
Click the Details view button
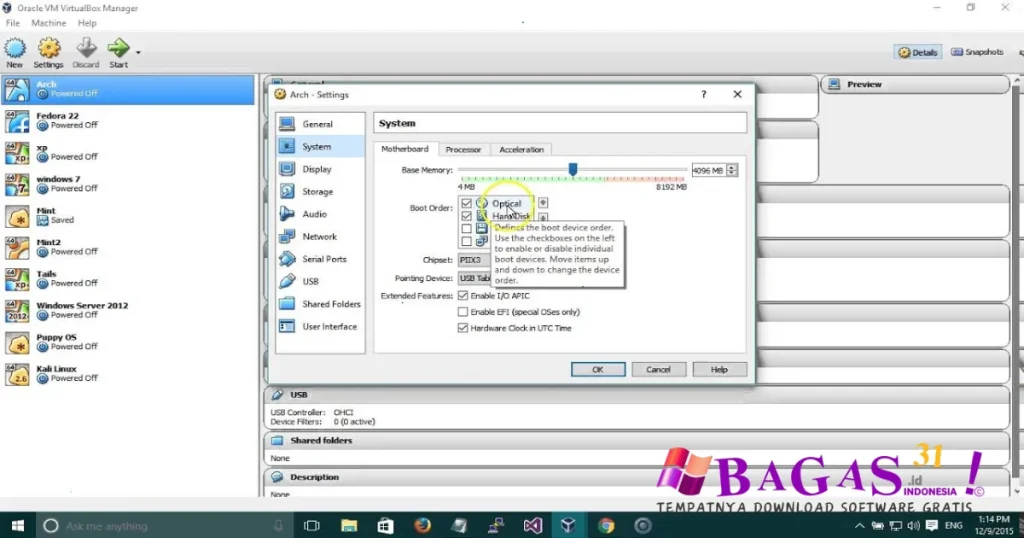(918, 52)
